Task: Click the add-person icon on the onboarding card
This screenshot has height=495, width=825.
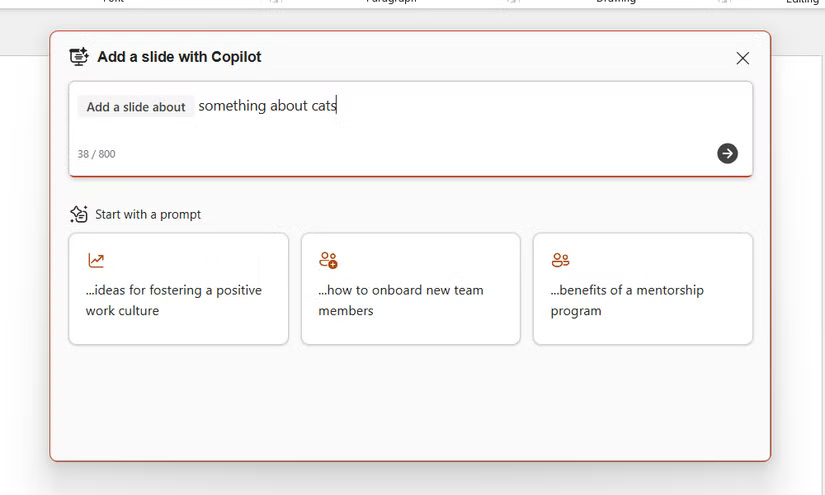Action: point(328,261)
